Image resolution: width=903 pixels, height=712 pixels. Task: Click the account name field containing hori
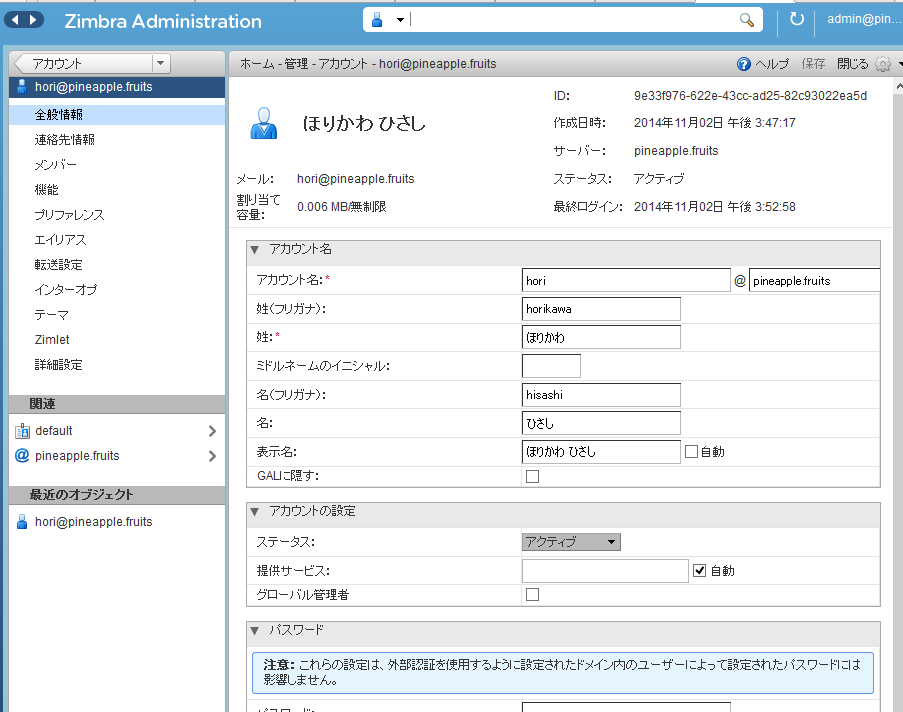[x=626, y=281]
